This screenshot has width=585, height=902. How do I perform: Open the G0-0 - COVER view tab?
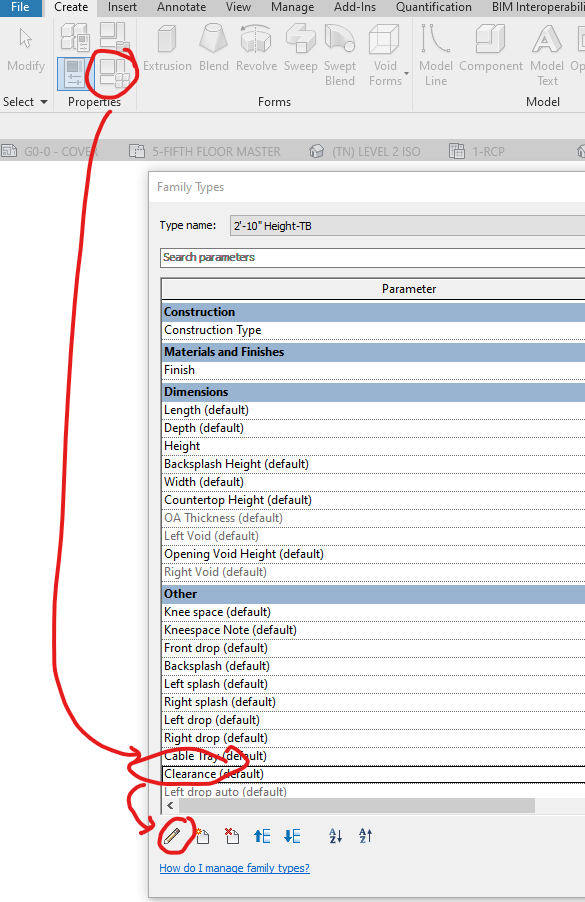click(50, 151)
